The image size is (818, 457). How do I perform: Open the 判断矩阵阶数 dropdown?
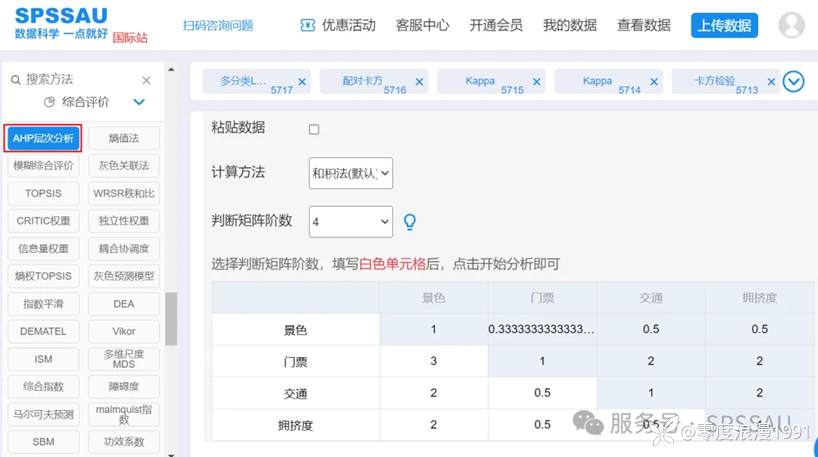[351, 221]
